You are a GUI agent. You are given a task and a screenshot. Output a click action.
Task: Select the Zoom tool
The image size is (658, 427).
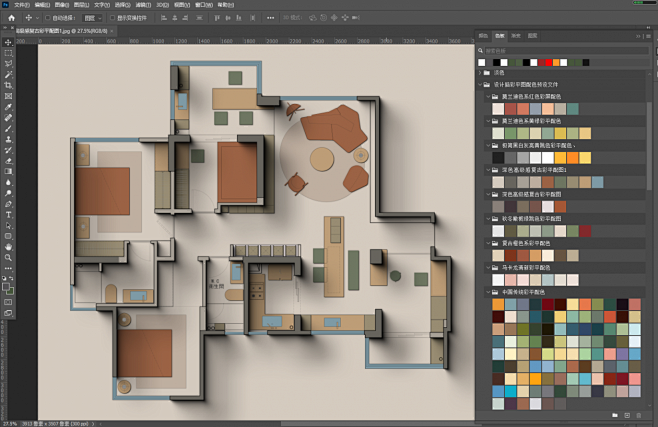(8, 258)
